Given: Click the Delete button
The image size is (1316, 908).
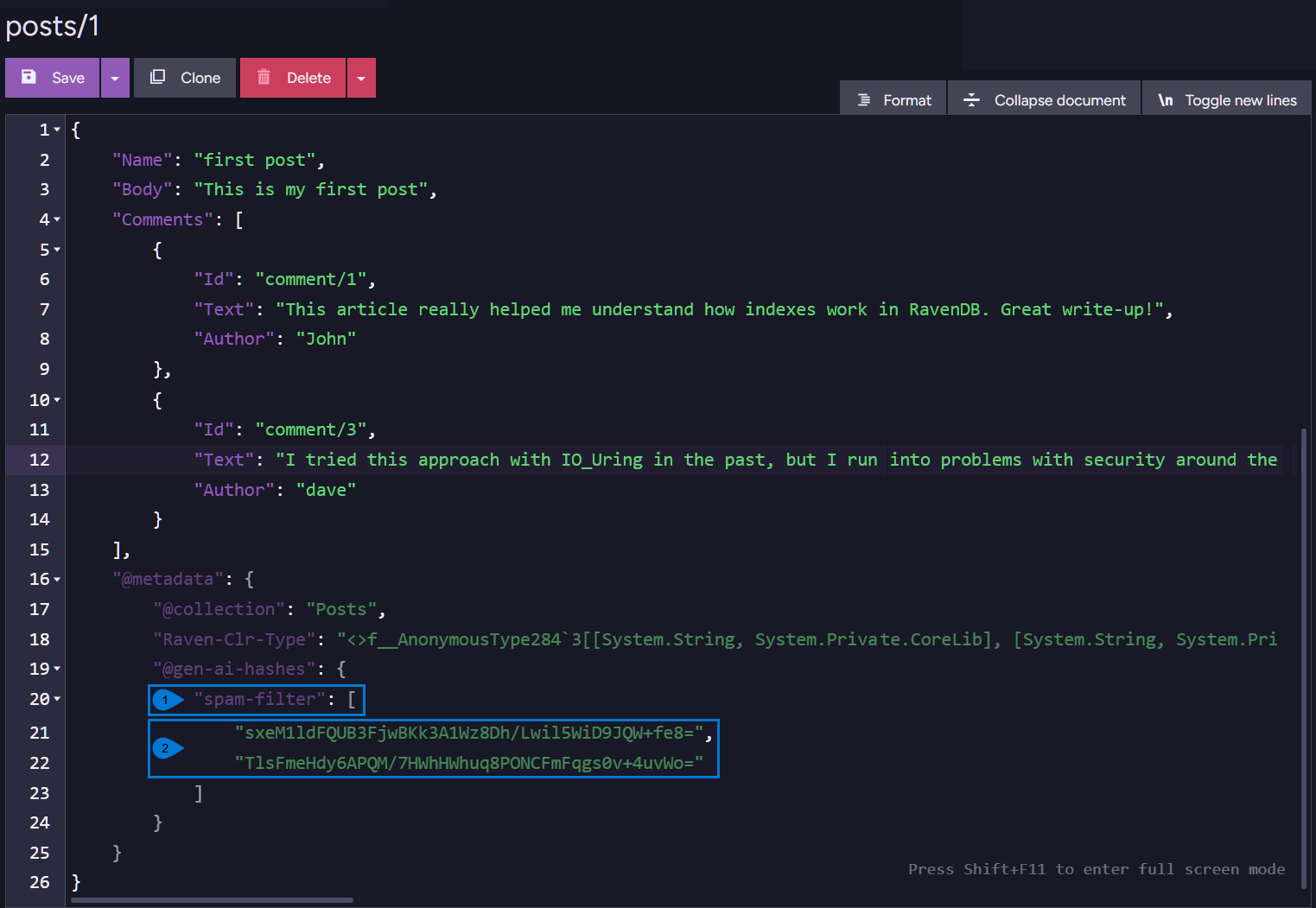Looking at the screenshot, I should click(293, 78).
